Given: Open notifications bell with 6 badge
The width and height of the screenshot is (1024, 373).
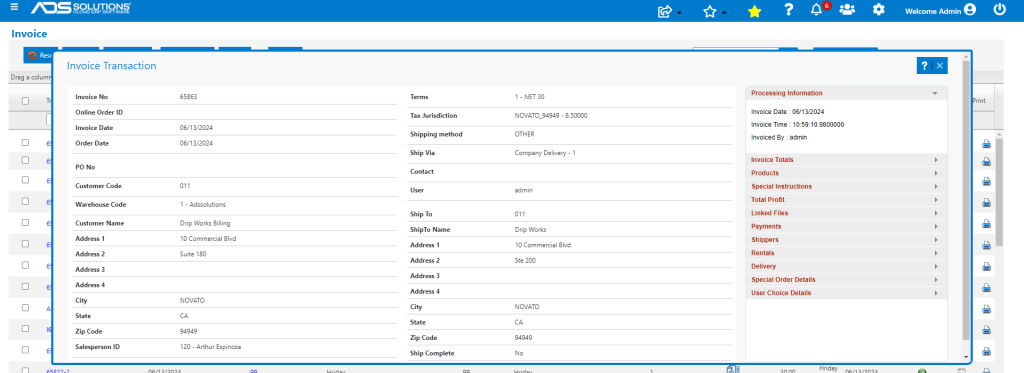Looking at the screenshot, I should coord(816,10).
